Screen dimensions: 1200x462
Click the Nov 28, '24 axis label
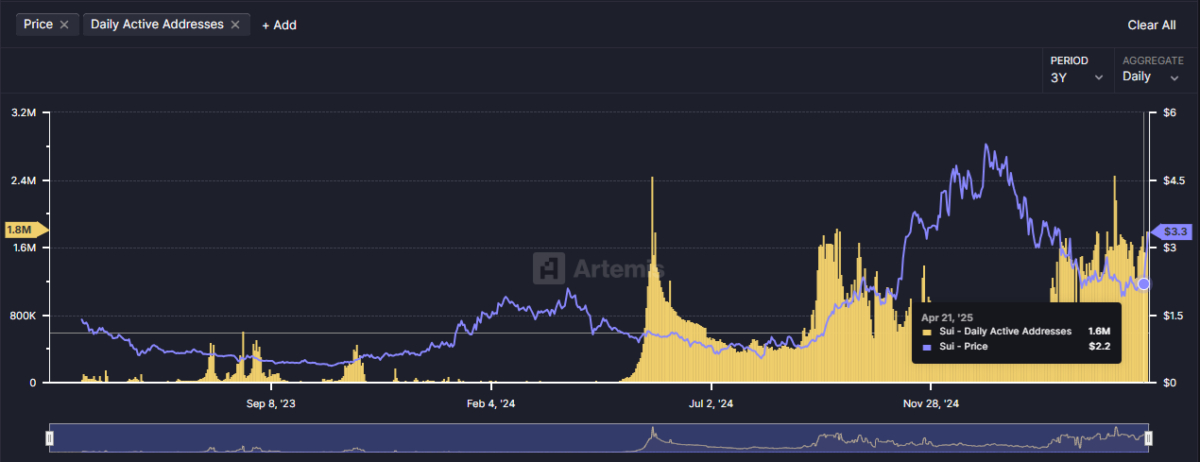[x=931, y=404]
